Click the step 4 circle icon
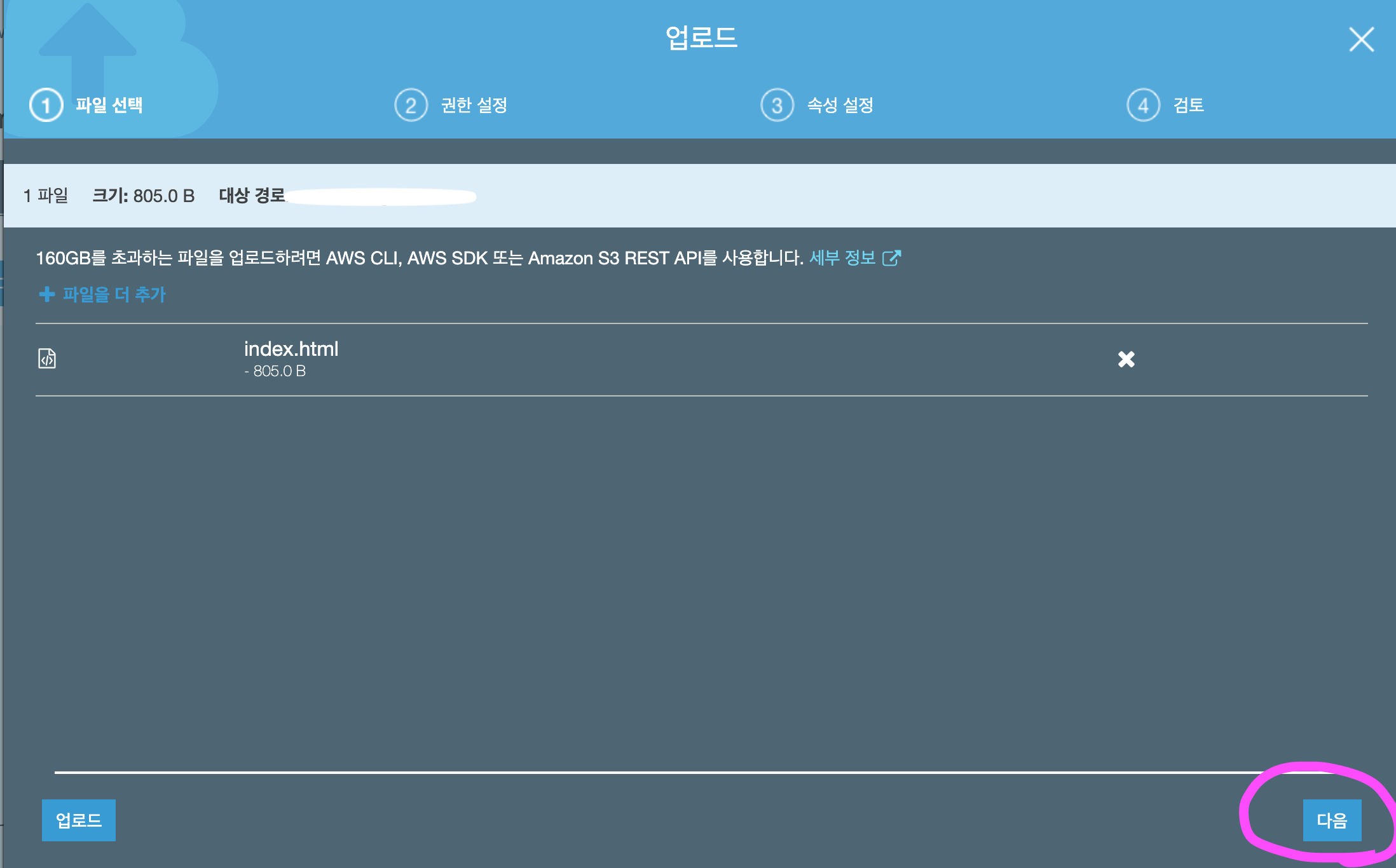The image size is (1396, 868). point(1143,105)
